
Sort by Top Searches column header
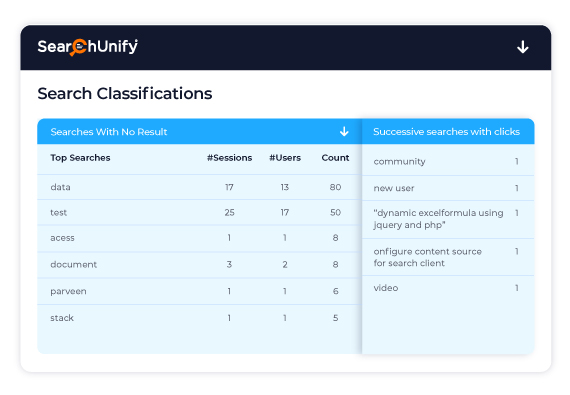[80, 158]
